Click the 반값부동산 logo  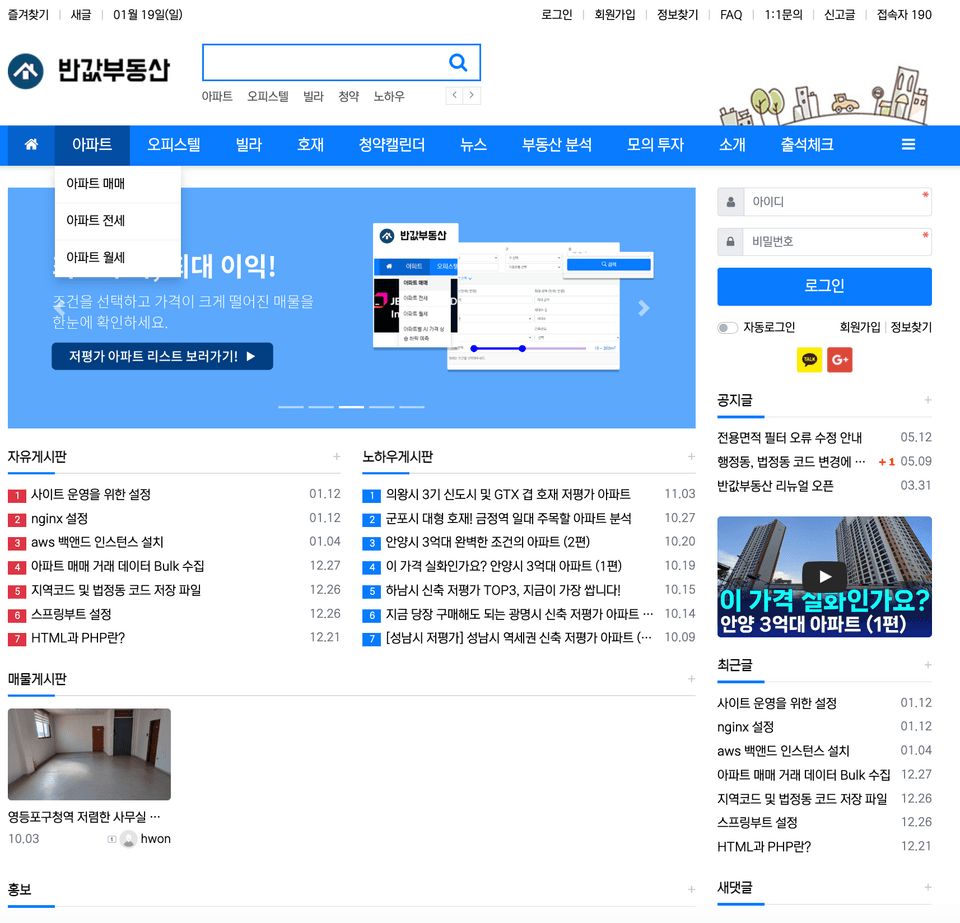89,70
